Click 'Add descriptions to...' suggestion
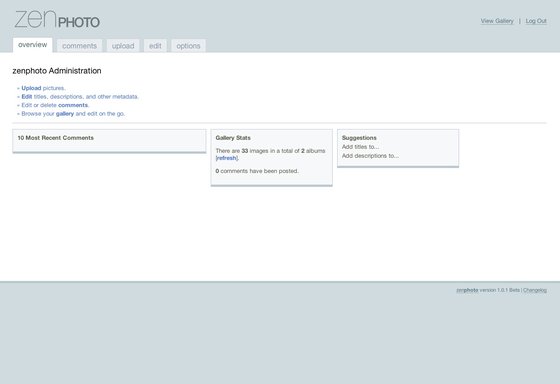 370,156
